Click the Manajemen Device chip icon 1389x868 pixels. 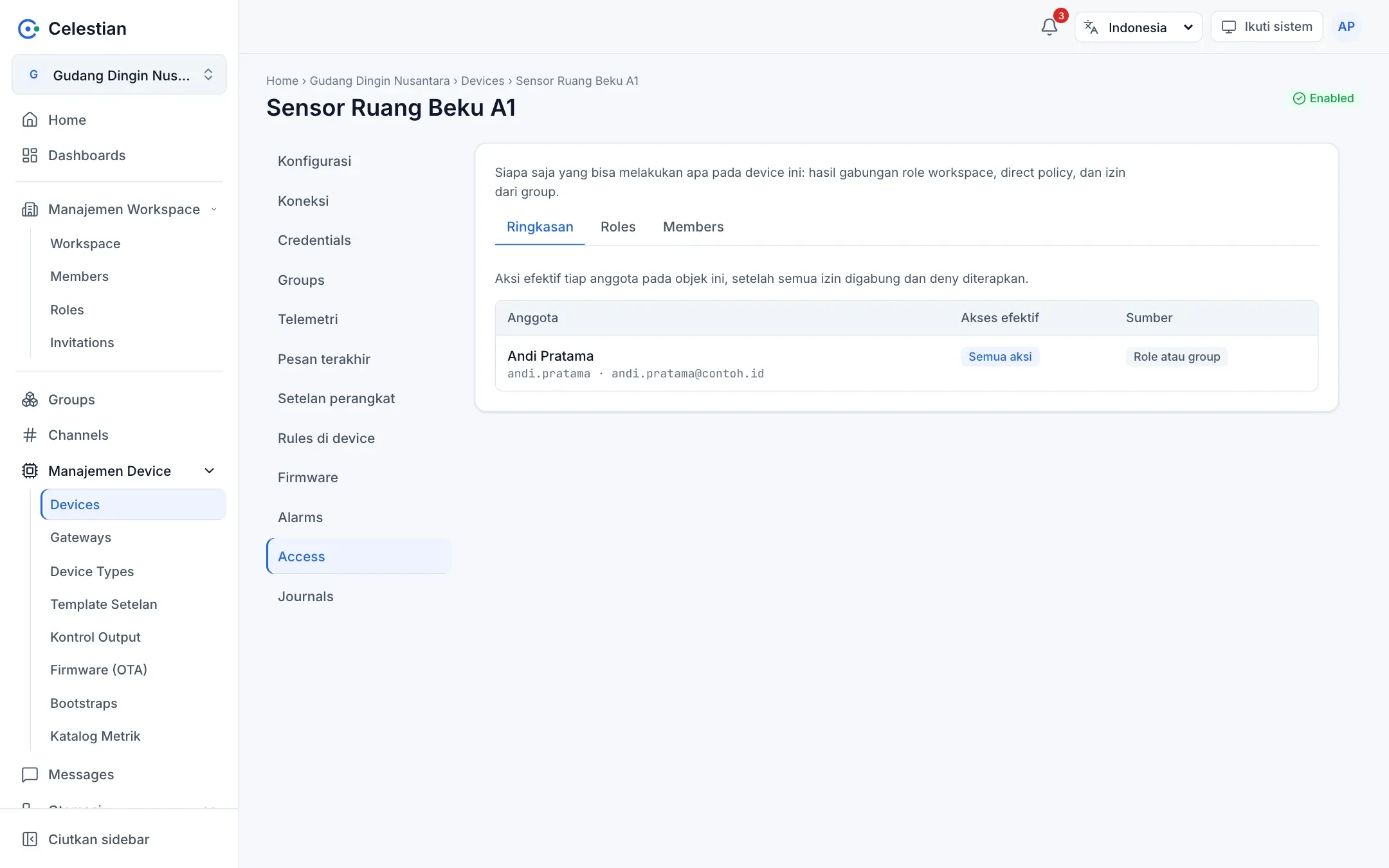pos(30,471)
